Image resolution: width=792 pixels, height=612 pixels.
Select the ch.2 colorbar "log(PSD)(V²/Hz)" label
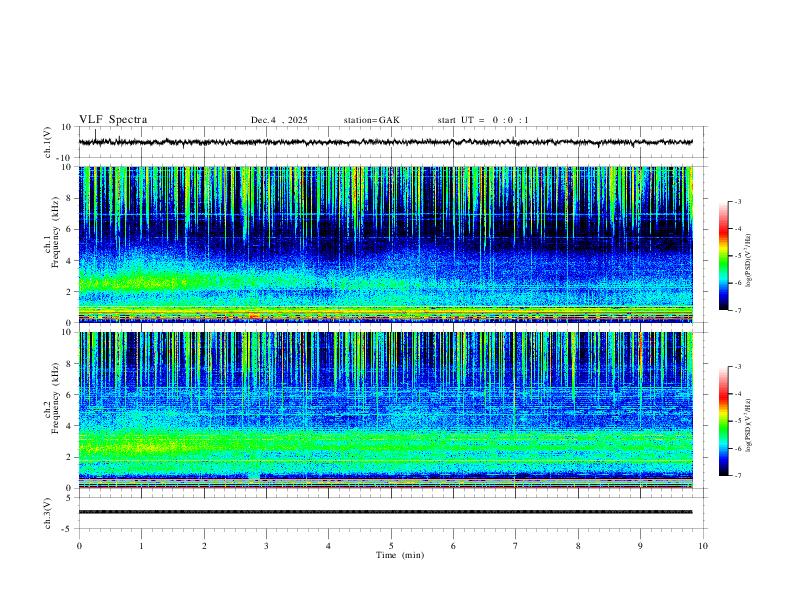click(748, 425)
